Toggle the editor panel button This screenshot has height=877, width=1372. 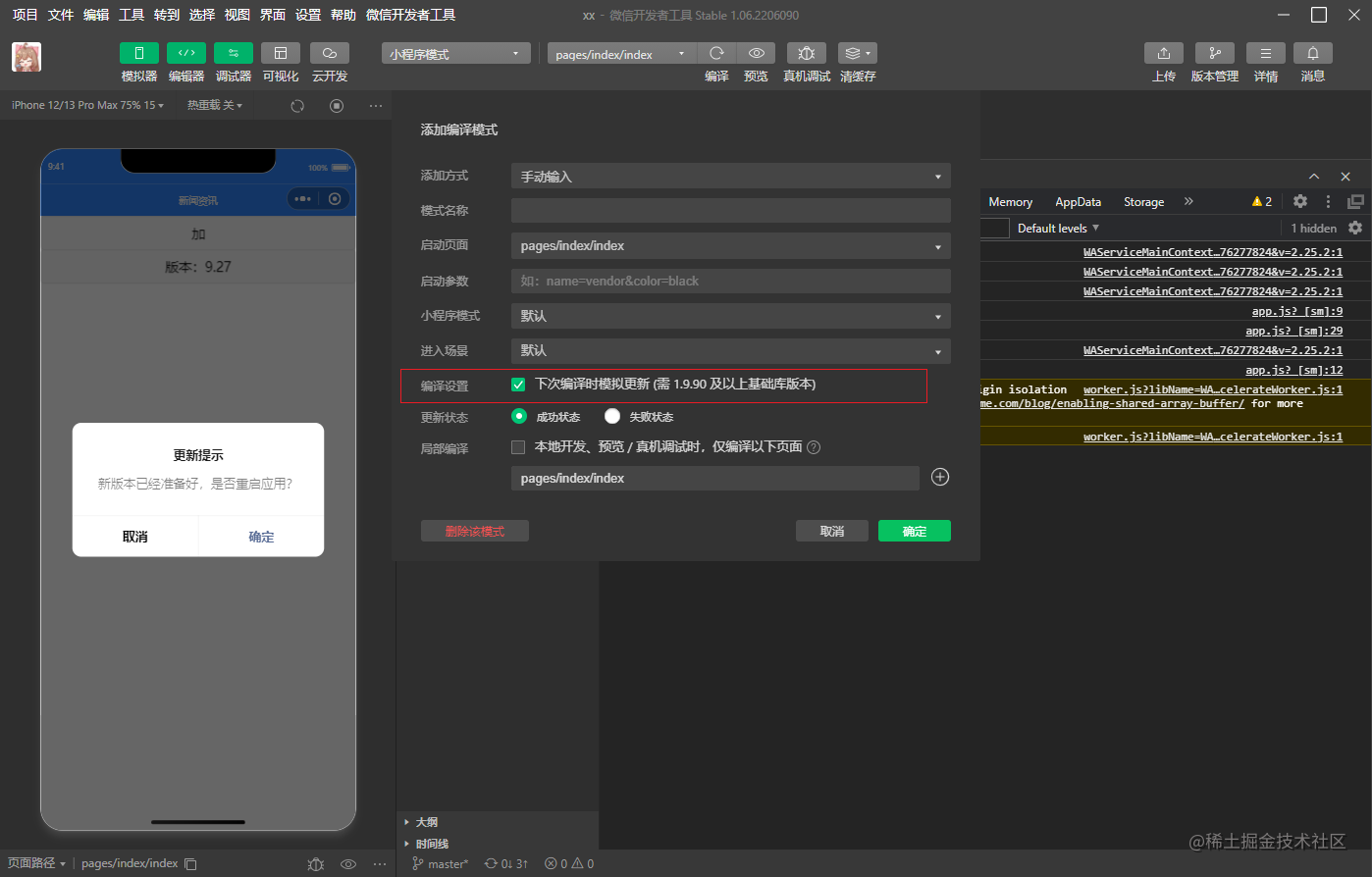(x=186, y=53)
